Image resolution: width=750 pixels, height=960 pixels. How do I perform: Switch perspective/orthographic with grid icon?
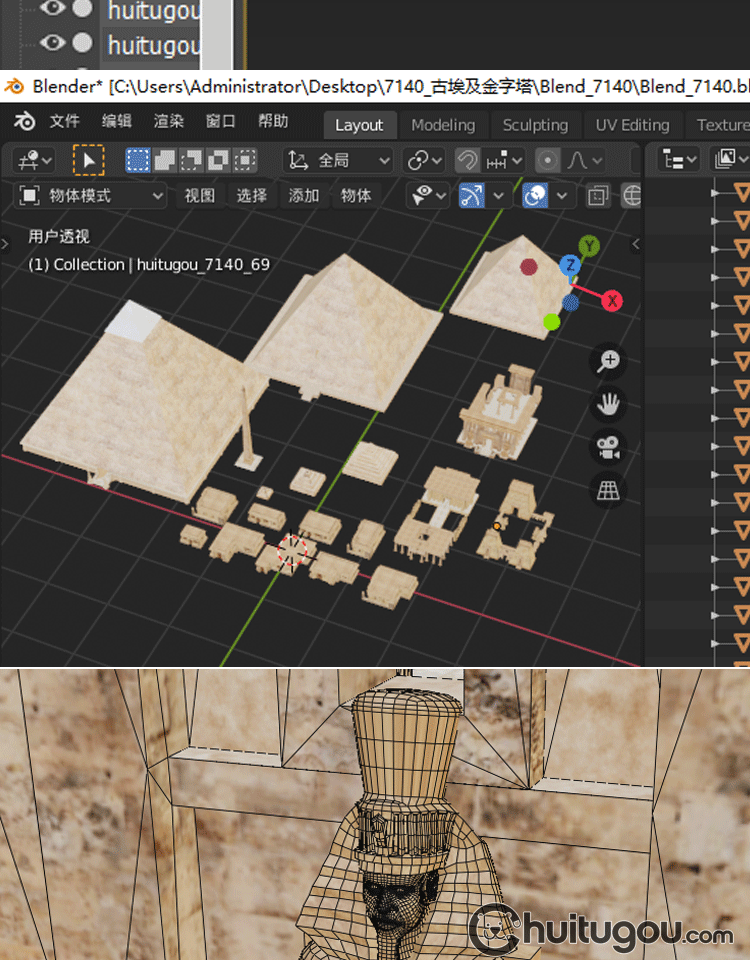coord(608,490)
